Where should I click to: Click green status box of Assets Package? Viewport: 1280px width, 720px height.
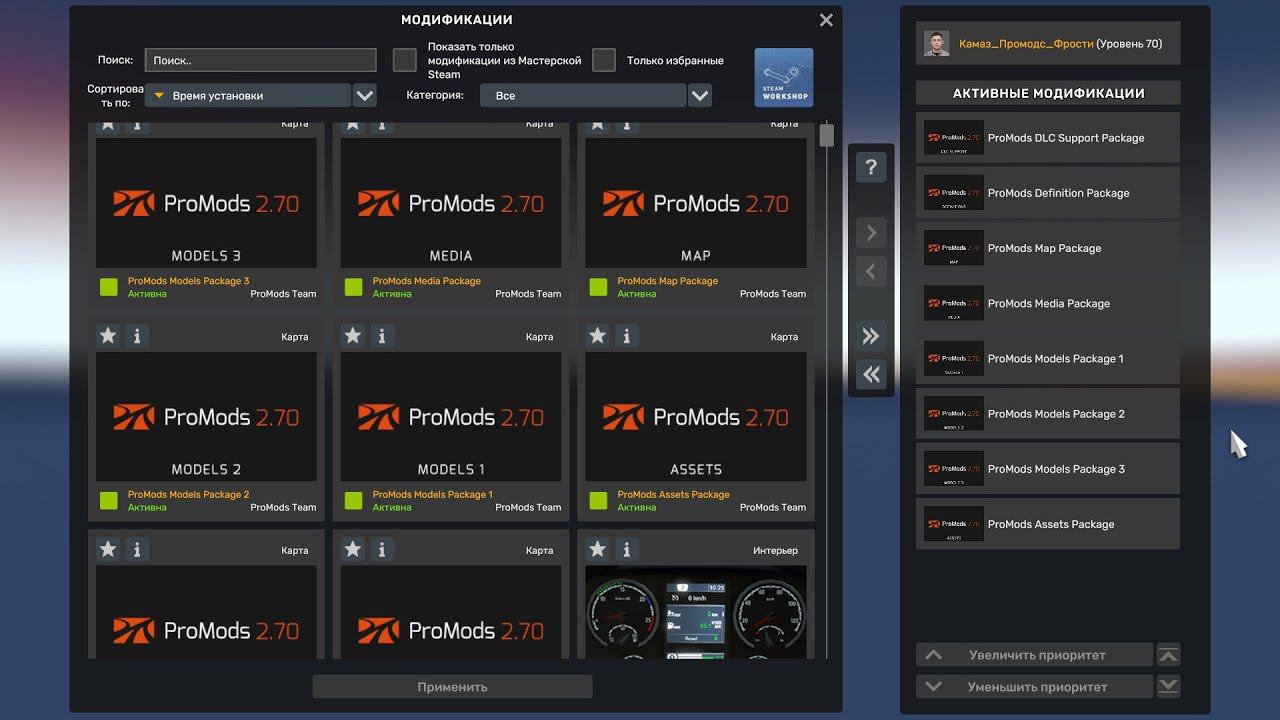(599, 501)
